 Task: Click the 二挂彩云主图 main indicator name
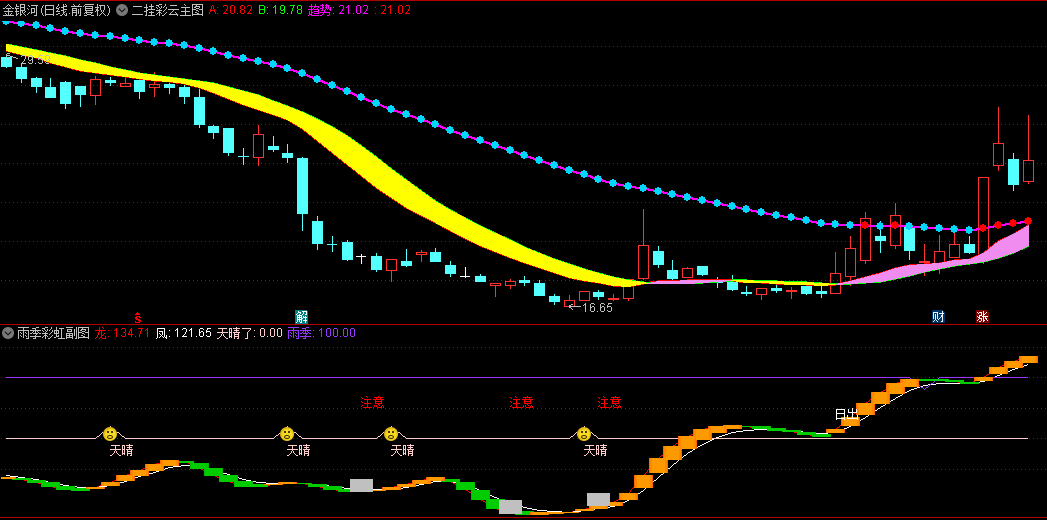click(168, 10)
